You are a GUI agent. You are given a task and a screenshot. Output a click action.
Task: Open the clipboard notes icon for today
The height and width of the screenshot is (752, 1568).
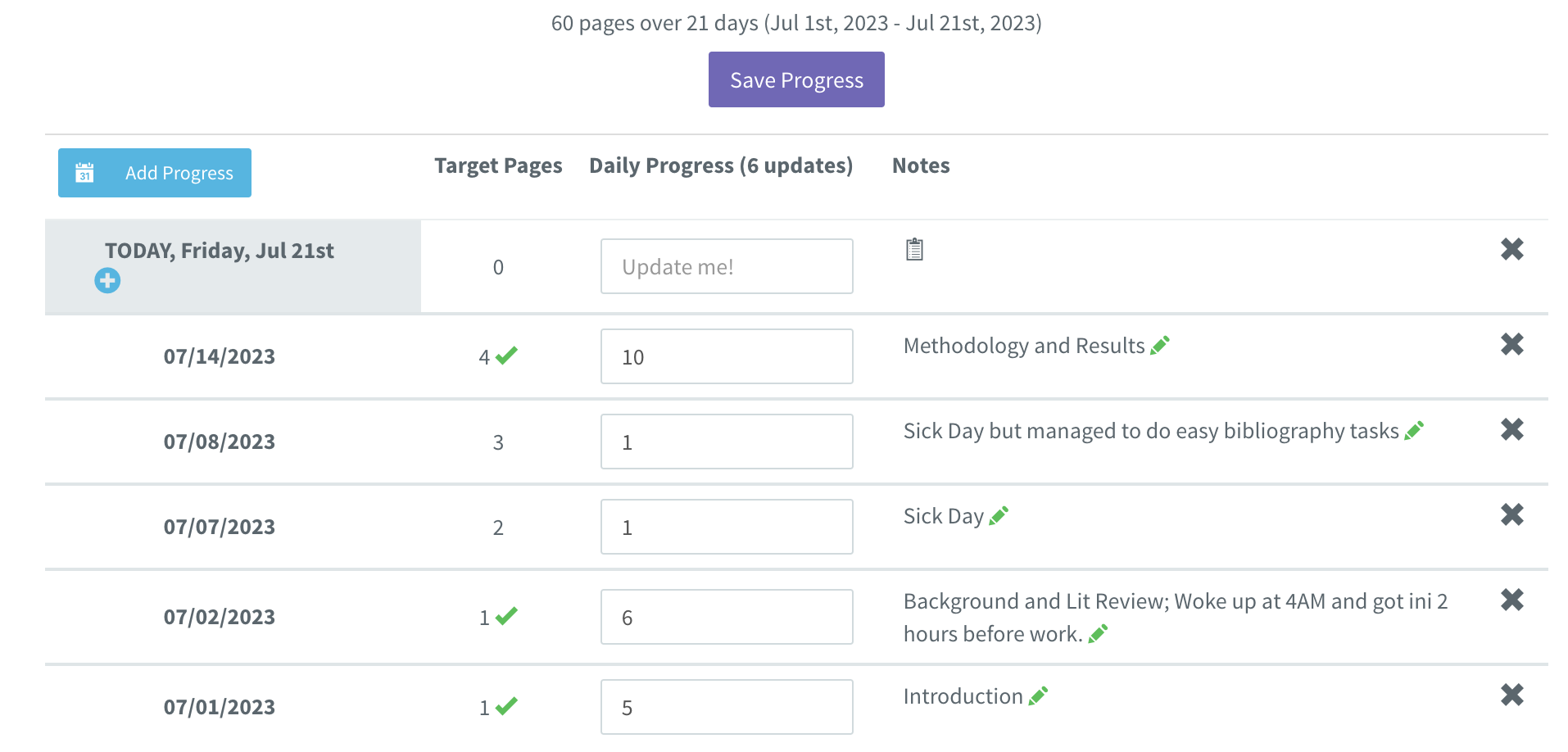tap(914, 250)
